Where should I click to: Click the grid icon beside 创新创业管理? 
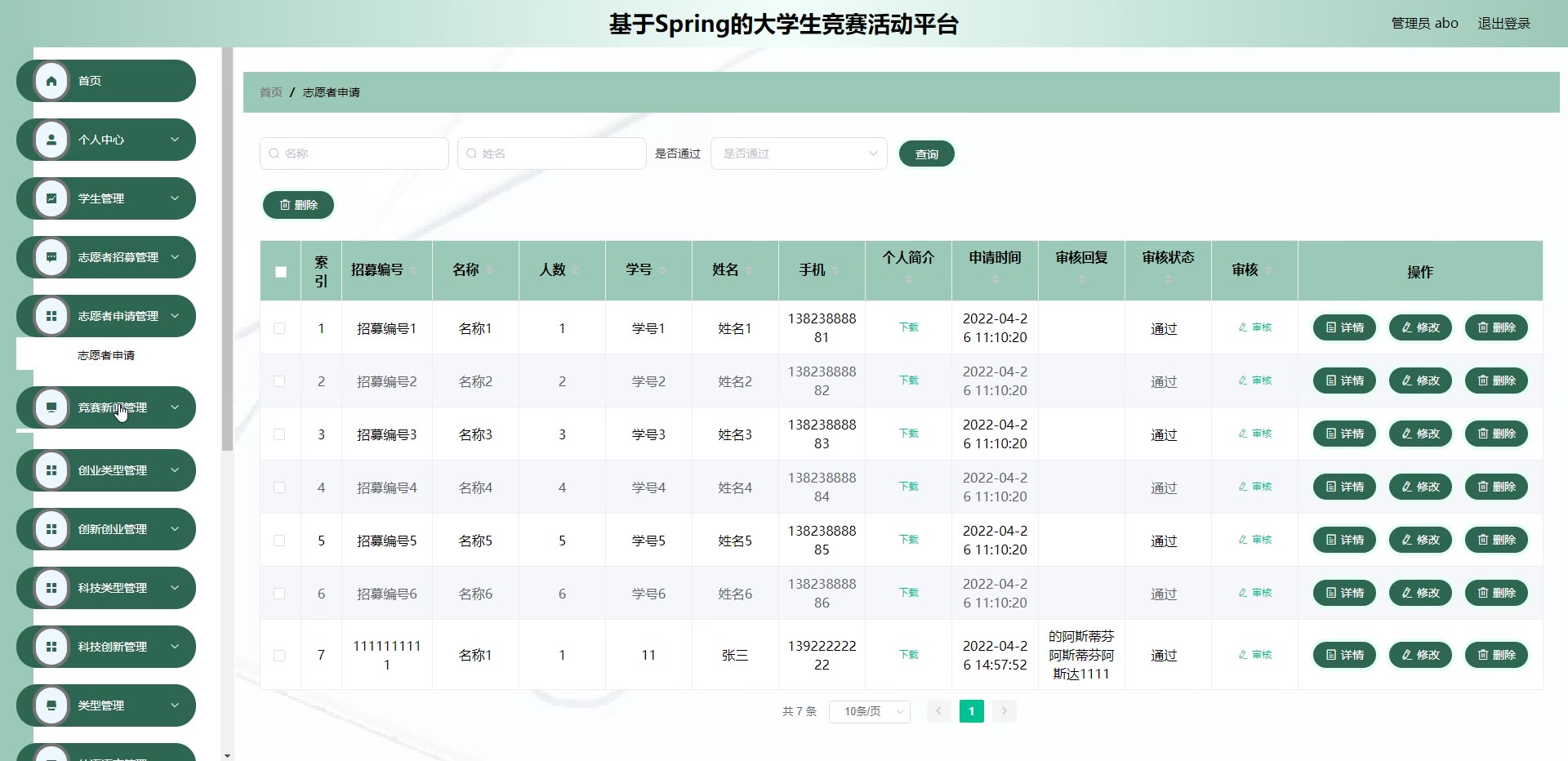(51, 529)
